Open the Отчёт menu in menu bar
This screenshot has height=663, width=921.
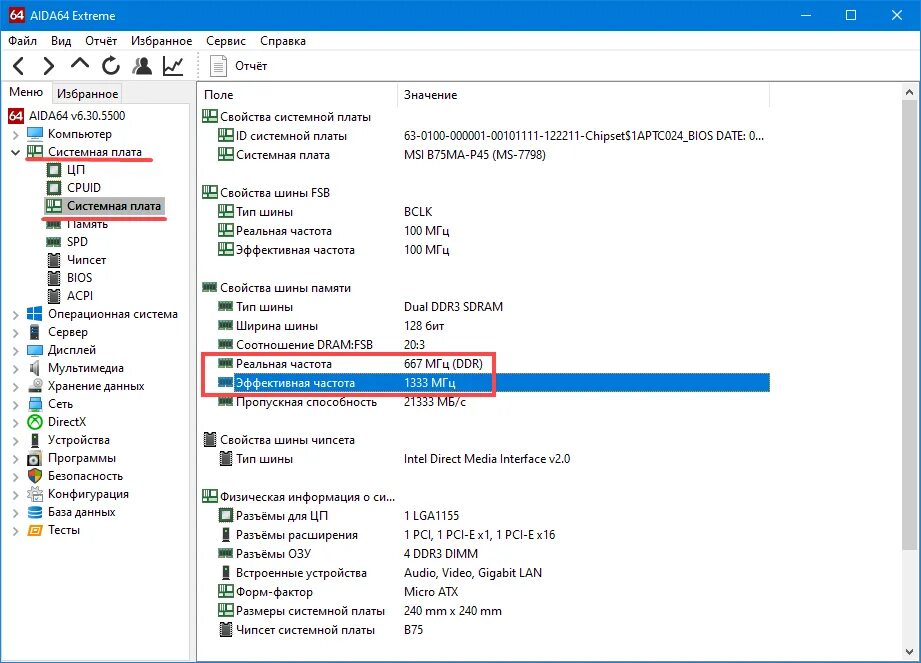101,41
